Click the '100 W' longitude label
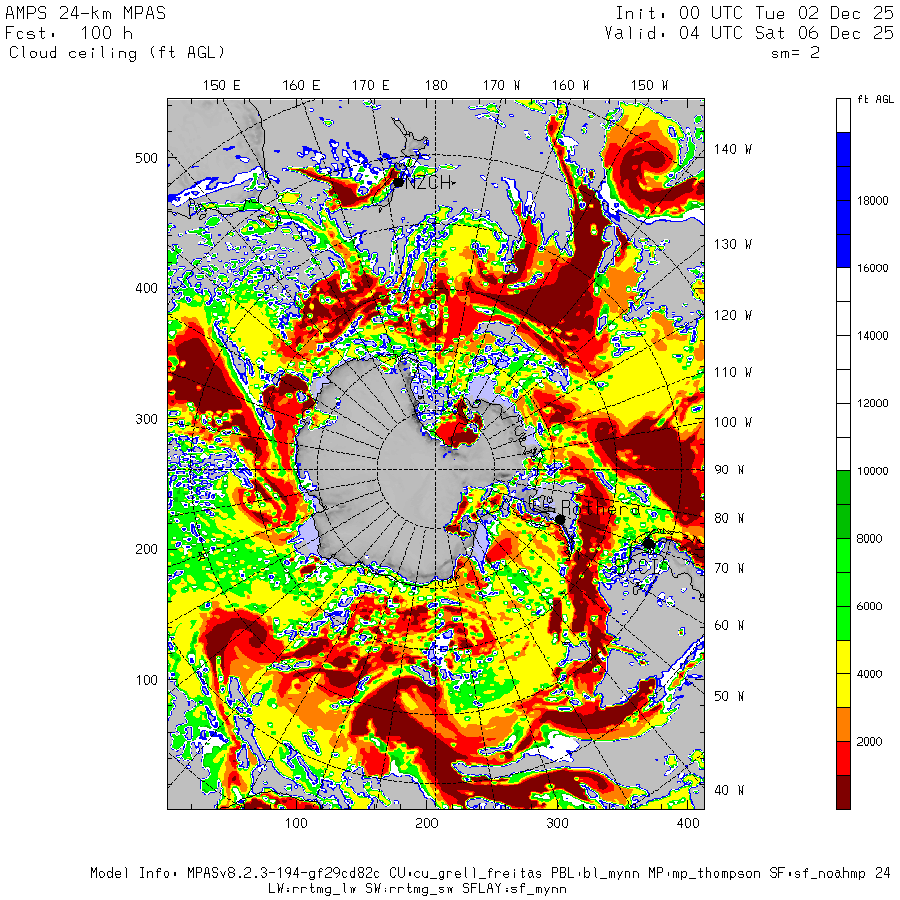Viewport: 900px width, 900px height. pyautogui.click(x=733, y=422)
